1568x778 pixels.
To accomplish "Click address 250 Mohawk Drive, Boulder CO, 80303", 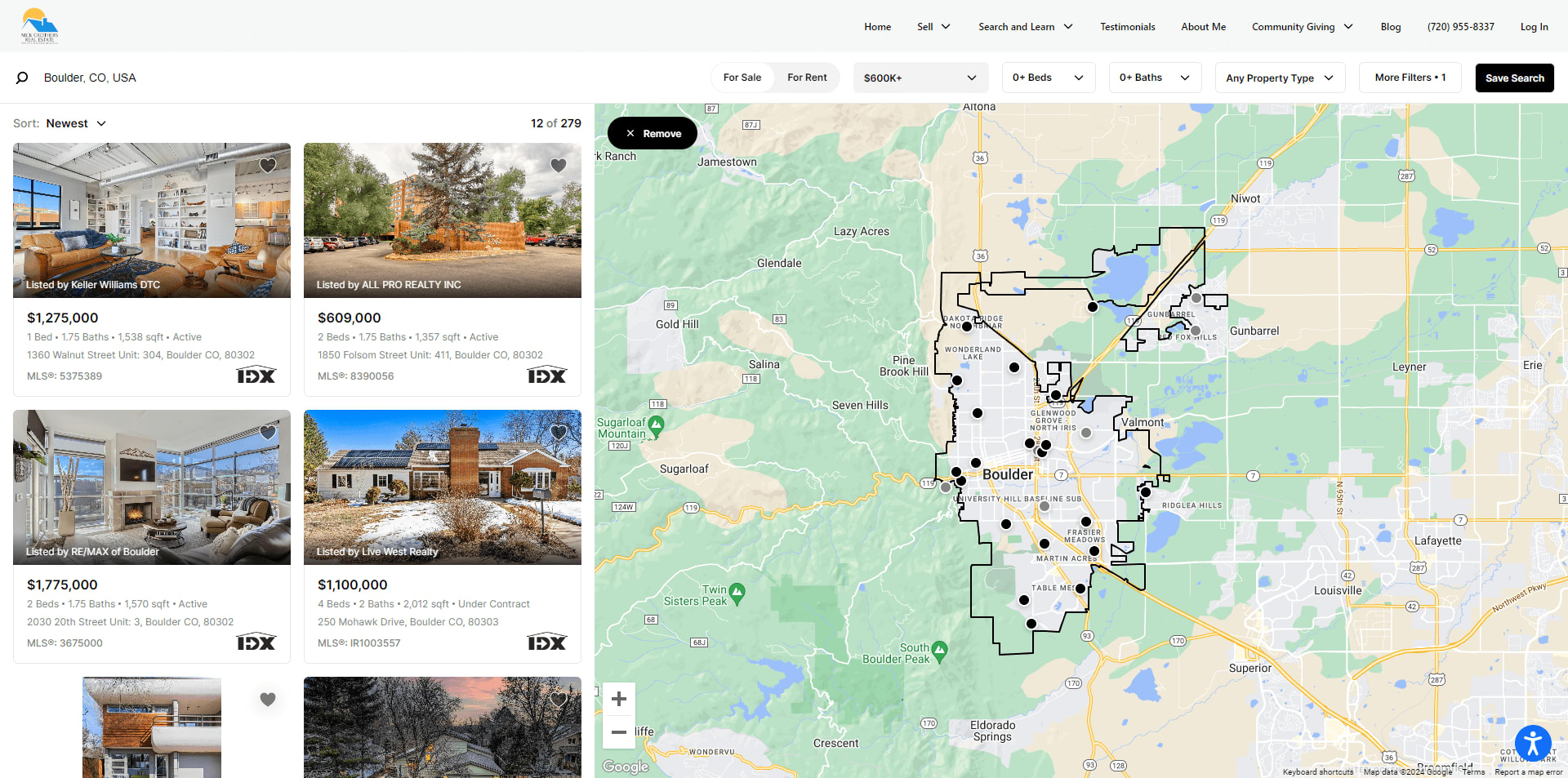I will [408, 622].
